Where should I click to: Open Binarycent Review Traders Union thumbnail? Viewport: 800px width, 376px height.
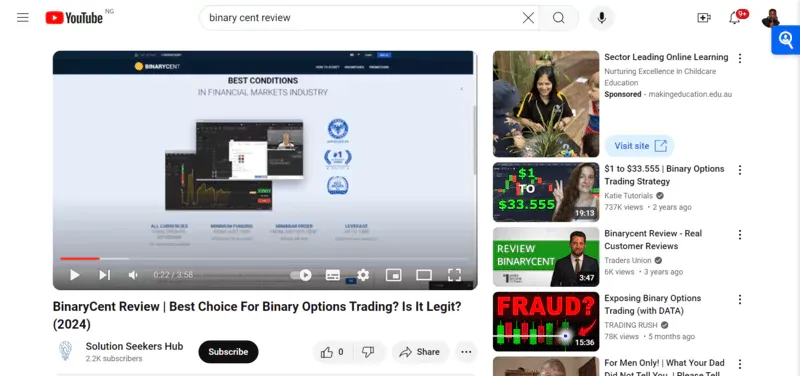(x=546, y=257)
